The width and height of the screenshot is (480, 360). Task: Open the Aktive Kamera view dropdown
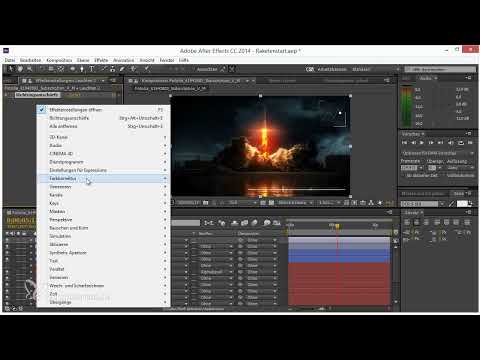295,203
